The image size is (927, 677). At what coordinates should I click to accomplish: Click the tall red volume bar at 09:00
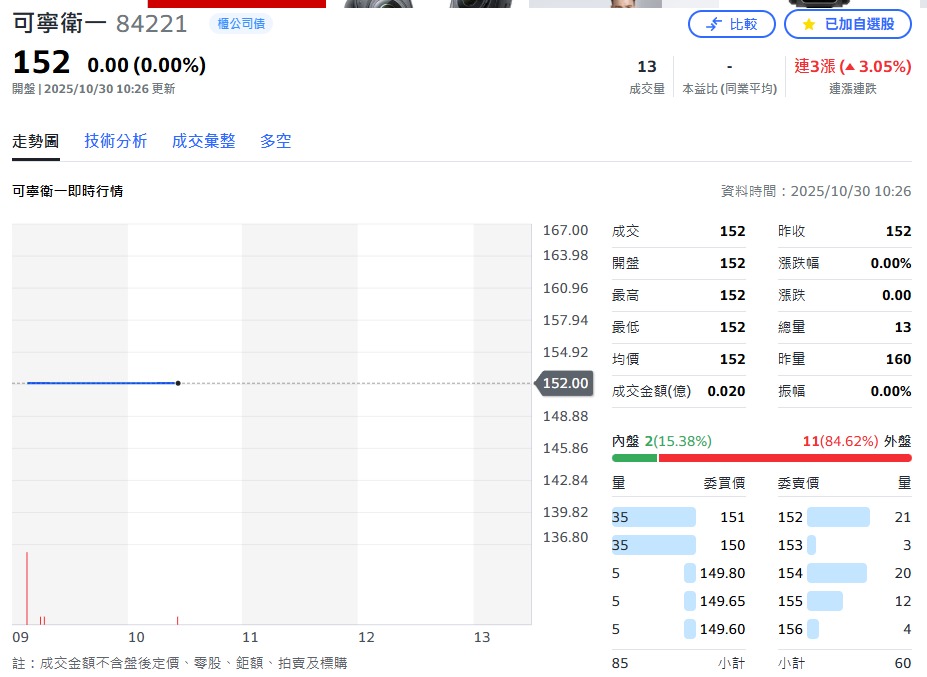(27, 588)
